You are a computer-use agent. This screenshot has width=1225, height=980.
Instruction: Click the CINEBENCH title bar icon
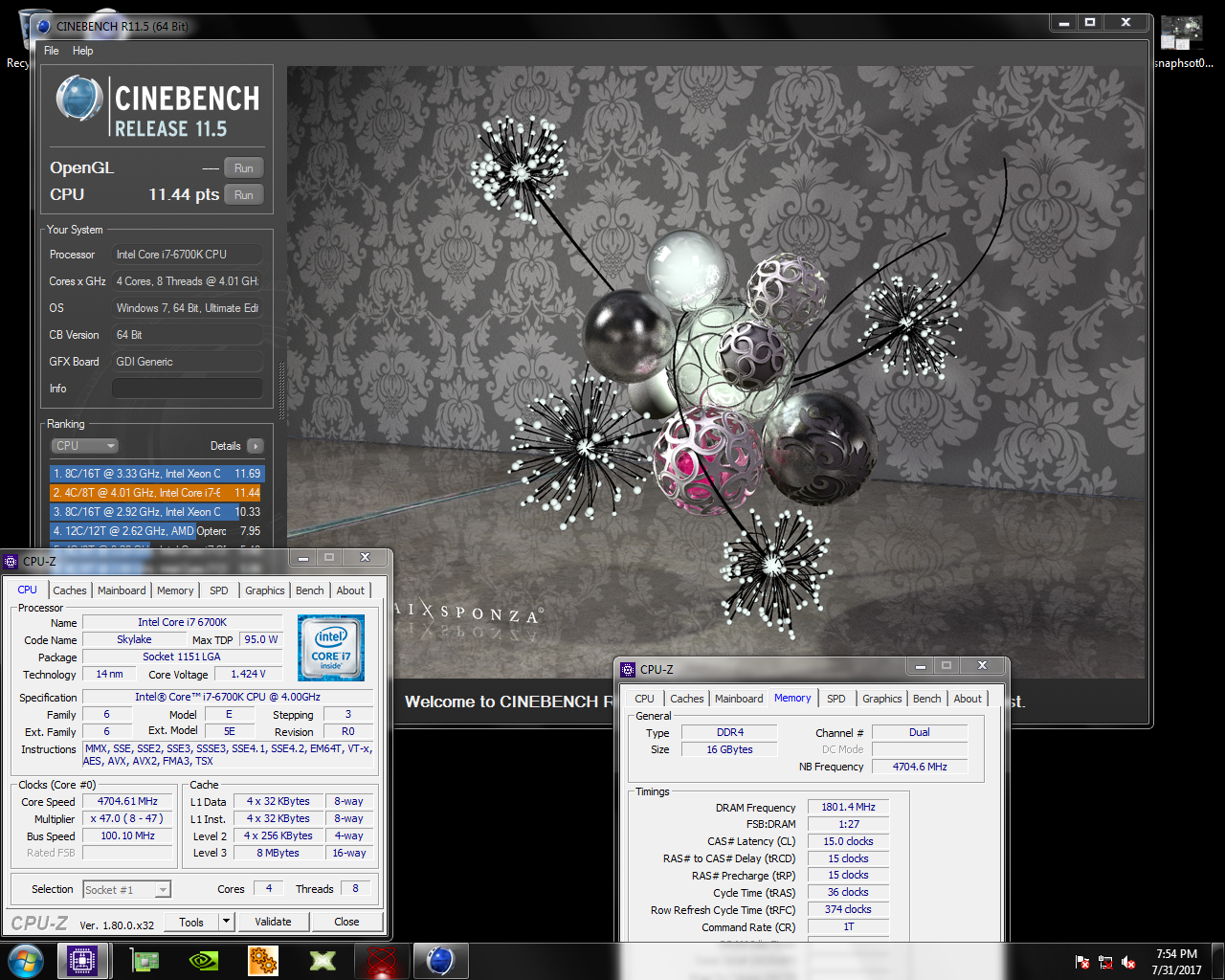[x=44, y=26]
